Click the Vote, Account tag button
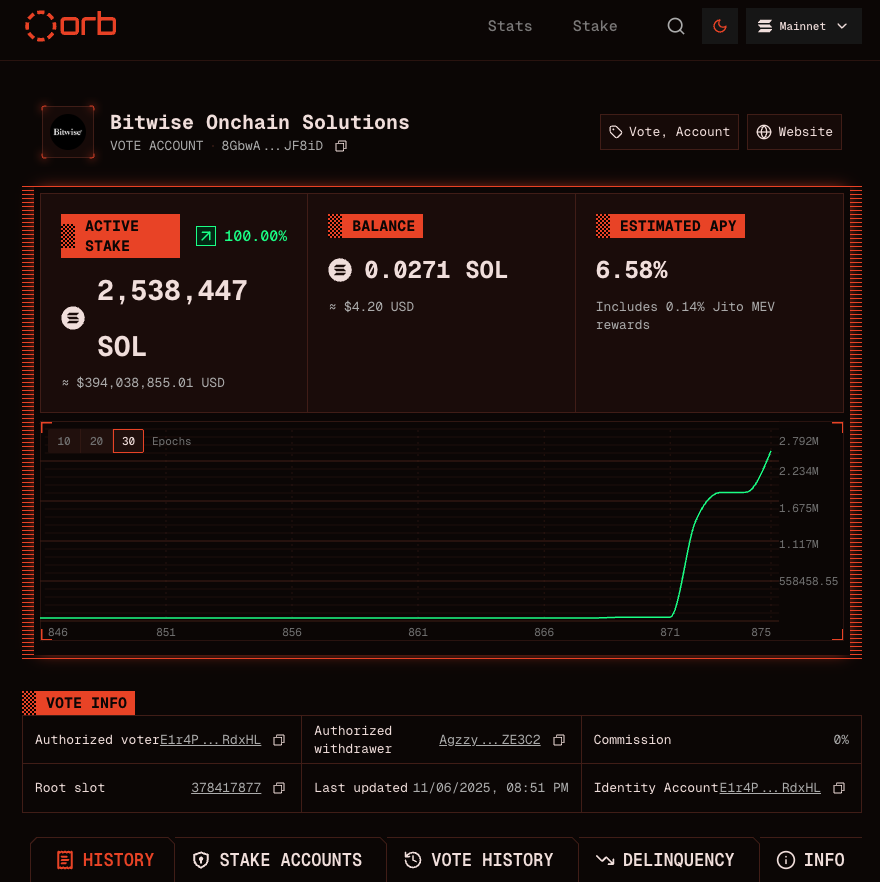The width and height of the screenshot is (880, 882). click(x=669, y=132)
